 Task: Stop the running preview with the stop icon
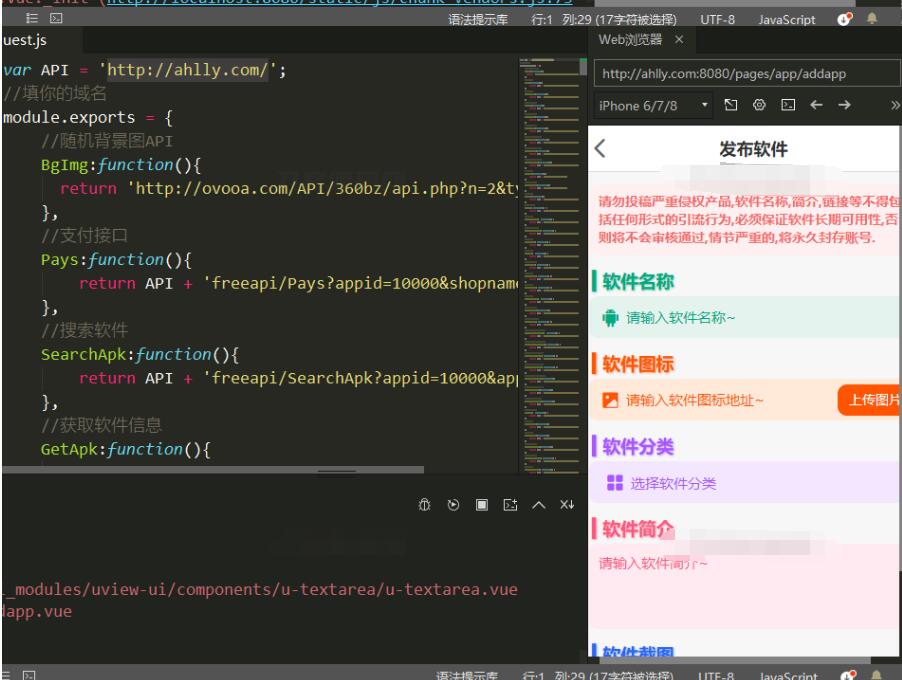pyautogui.click(x=482, y=506)
